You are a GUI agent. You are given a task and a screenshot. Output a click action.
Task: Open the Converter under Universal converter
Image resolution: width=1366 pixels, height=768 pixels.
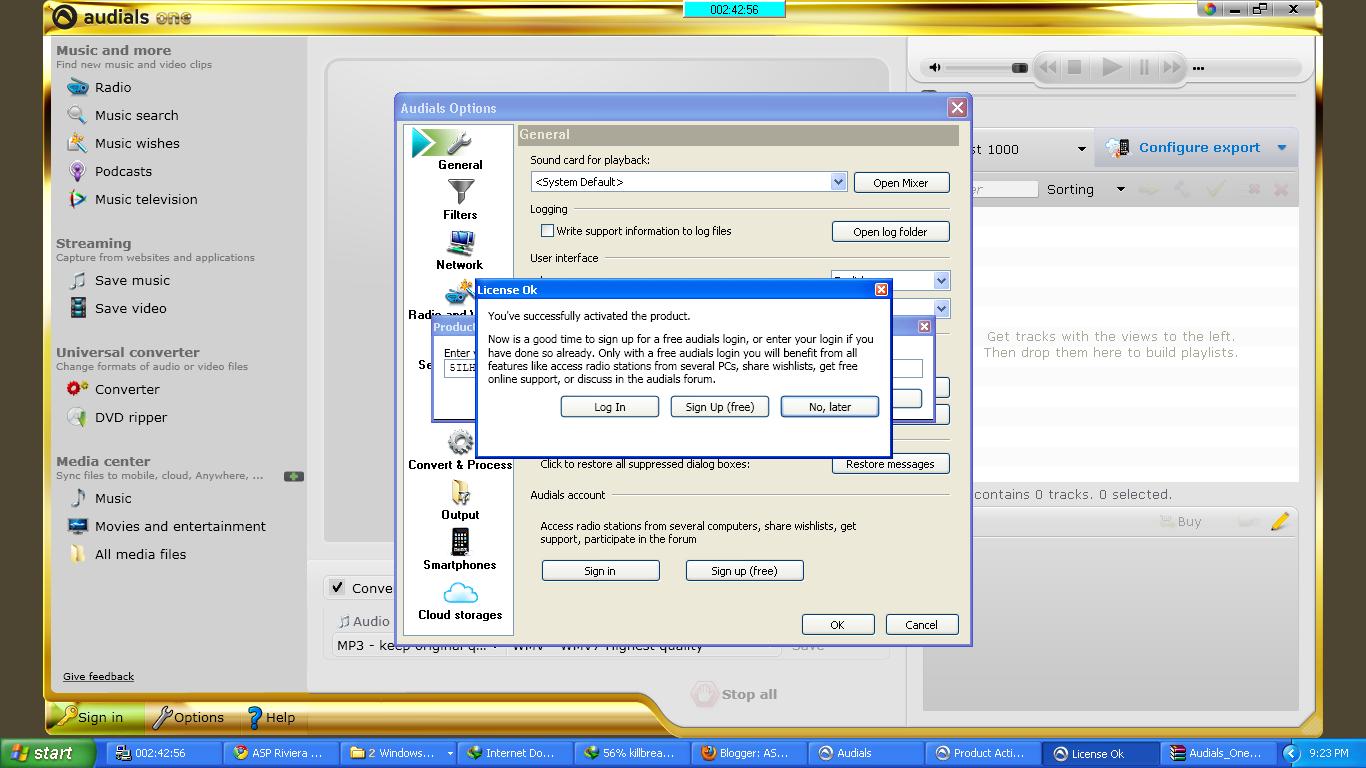pyautogui.click(x=113, y=389)
